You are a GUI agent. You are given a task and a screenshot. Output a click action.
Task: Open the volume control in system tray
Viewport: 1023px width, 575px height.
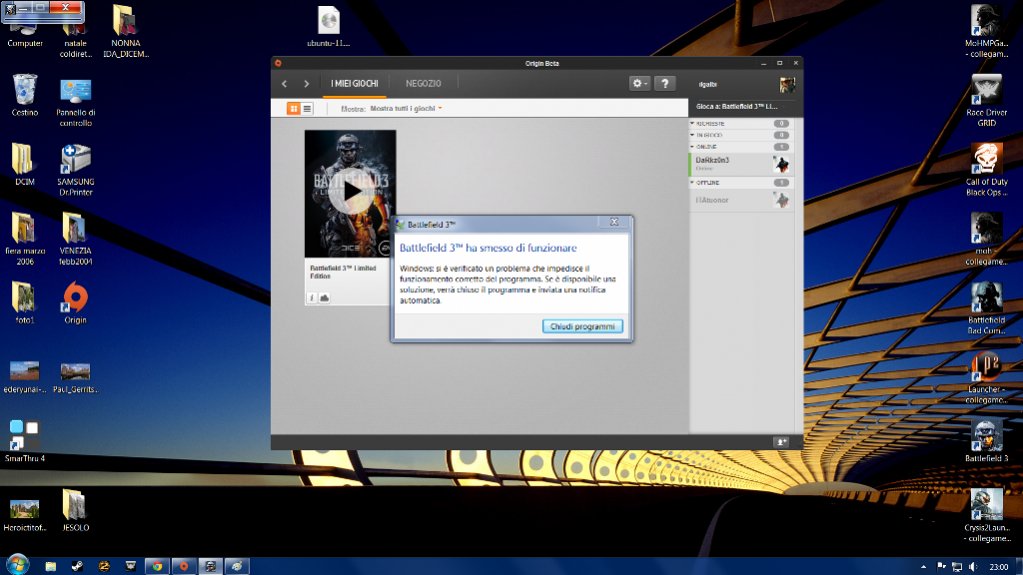coord(973,567)
